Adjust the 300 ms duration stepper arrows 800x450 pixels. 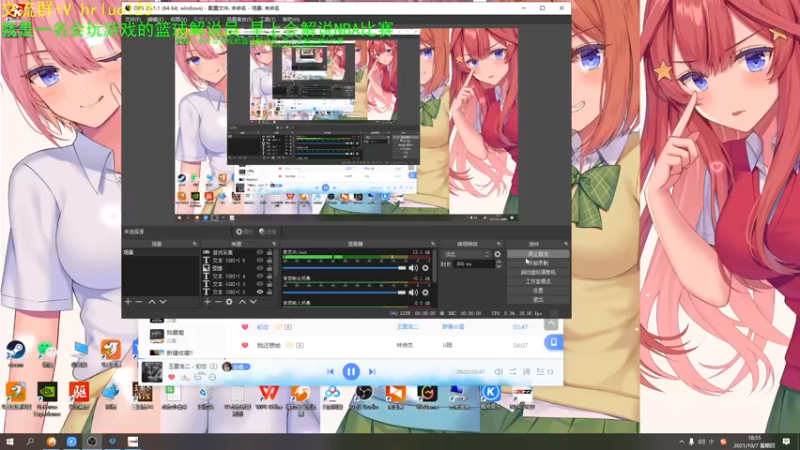click(498, 264)
